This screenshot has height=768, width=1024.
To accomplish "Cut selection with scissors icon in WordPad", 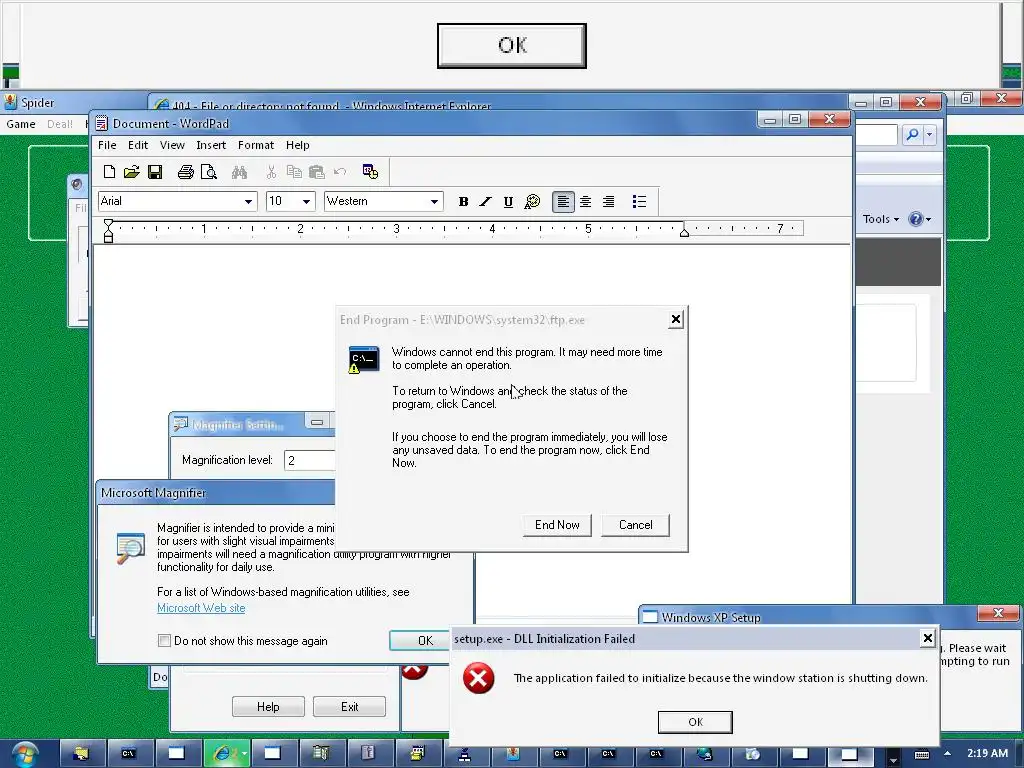I will 271,172.
